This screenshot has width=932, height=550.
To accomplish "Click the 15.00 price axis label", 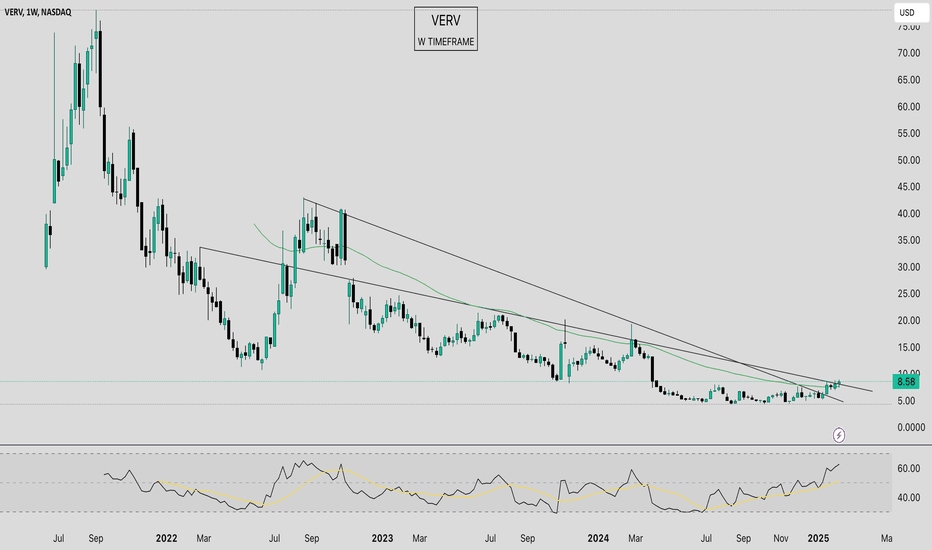I will click(909, 347).
